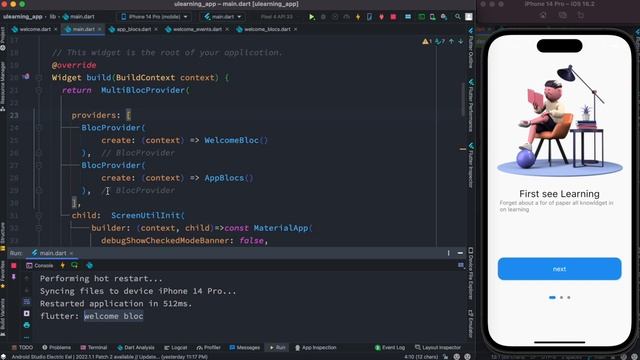Click the profile icon in the top toolbar

(x=347, y=17)
